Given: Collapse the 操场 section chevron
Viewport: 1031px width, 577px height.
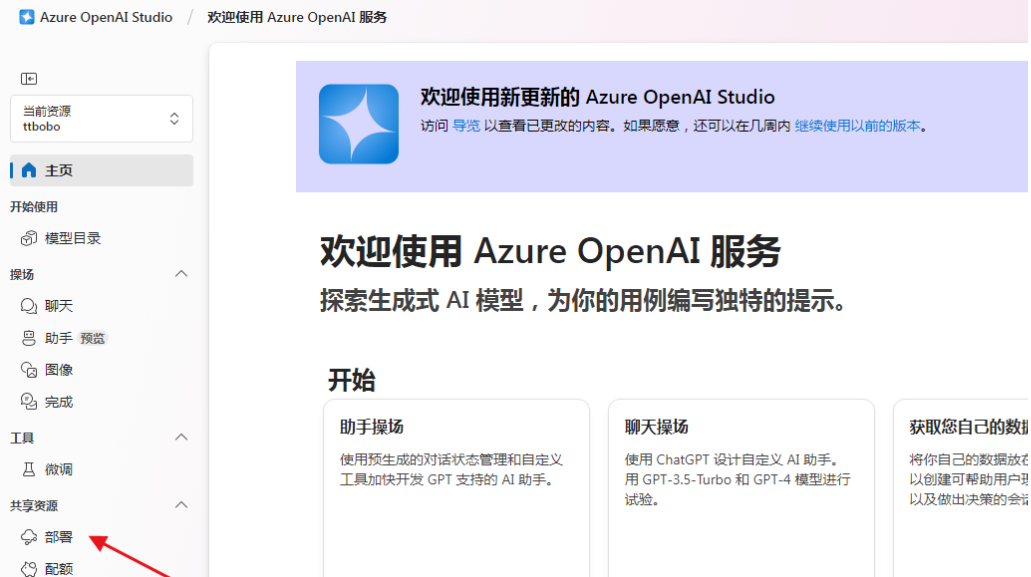Looking at the screenshot, I should click(181, 273).
